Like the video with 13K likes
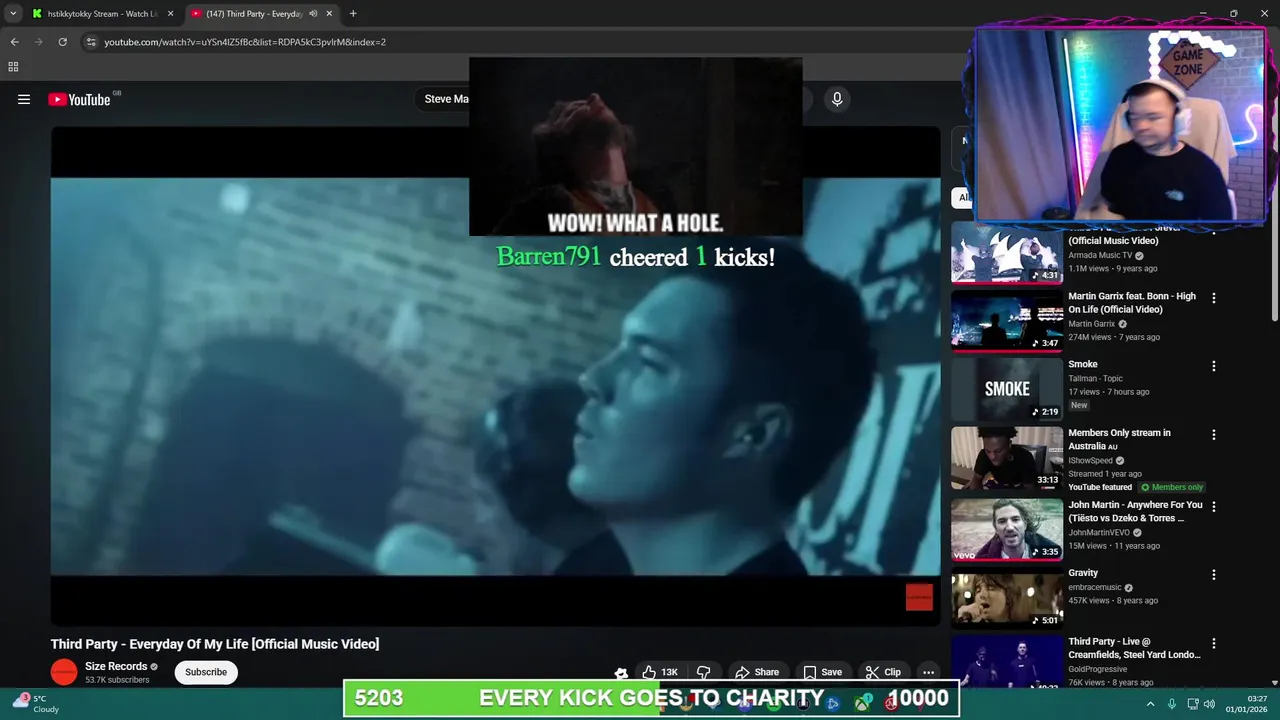 coord(661,672)
